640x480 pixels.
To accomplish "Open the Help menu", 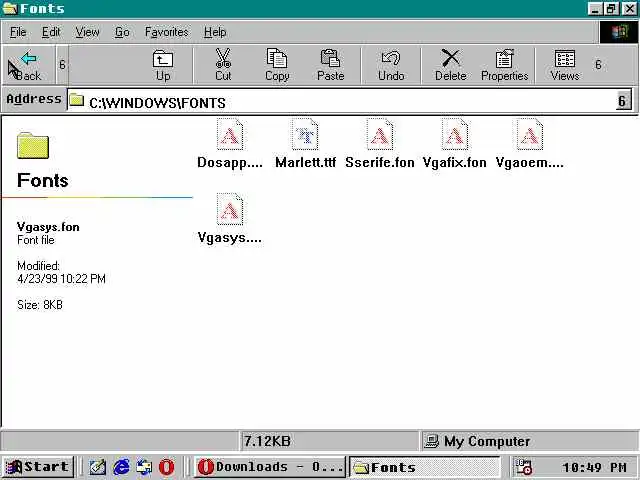I will (x=215, y=32).
